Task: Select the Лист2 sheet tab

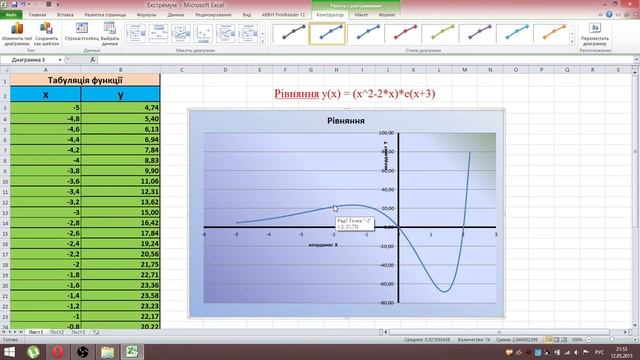Action: [x=57, y=332]
